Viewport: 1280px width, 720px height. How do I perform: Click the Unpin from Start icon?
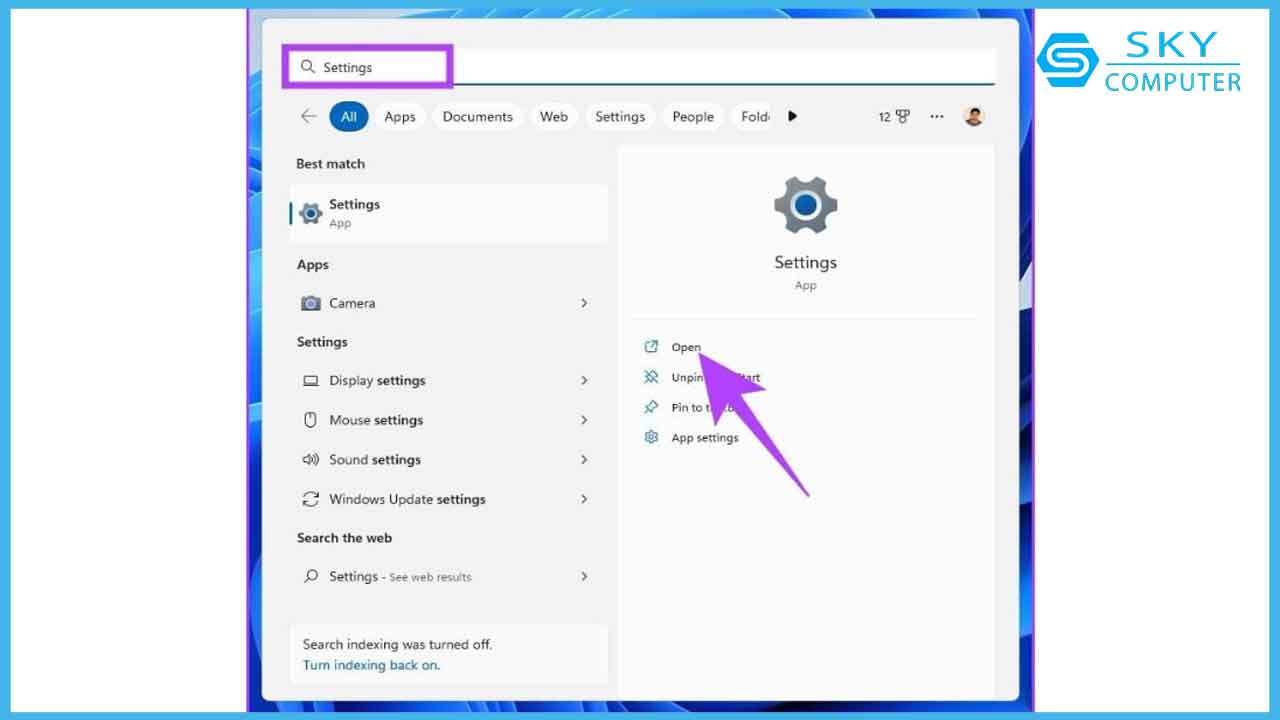click(651, 377)
